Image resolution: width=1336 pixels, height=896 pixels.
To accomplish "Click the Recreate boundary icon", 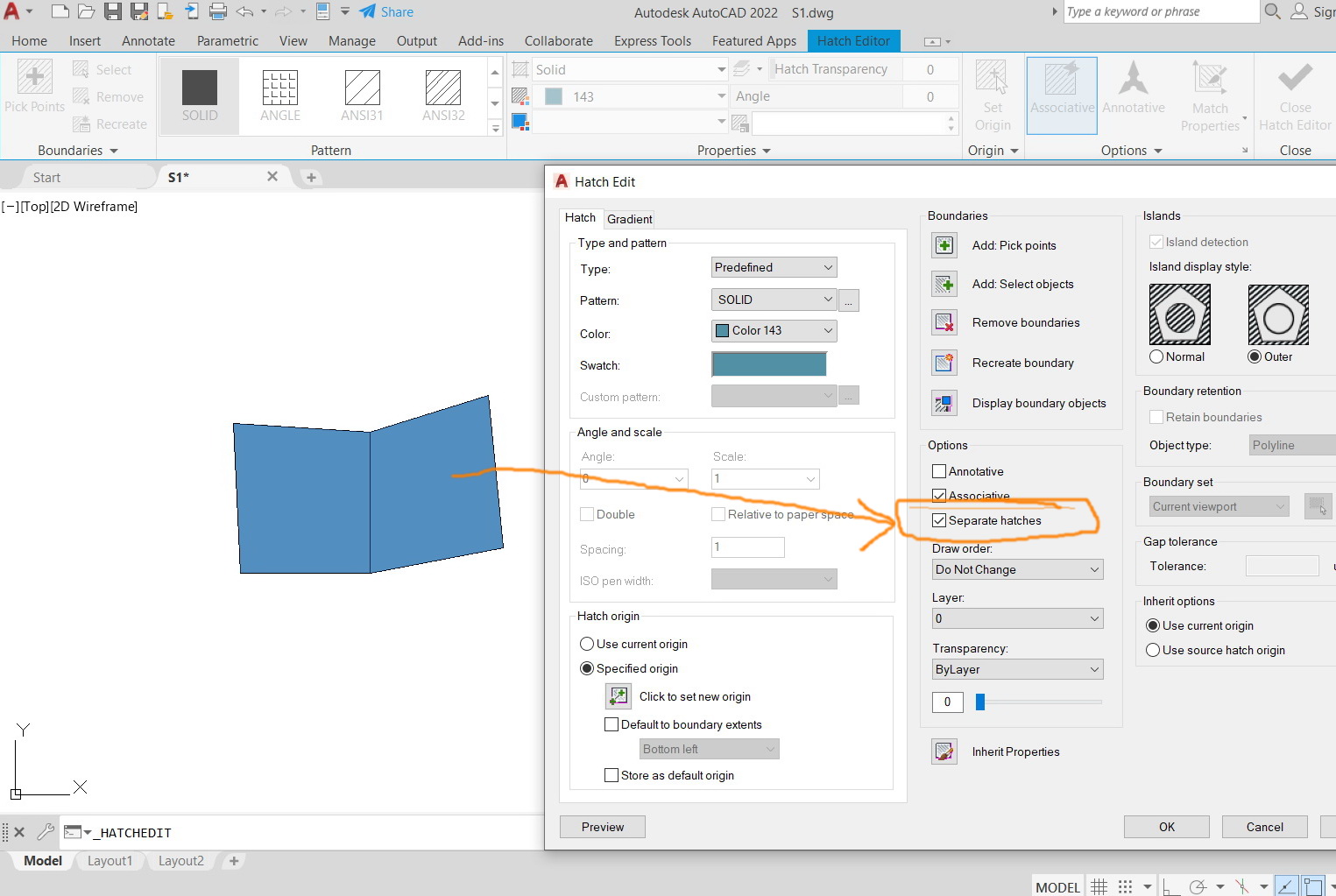I will [x=944, y=363].
